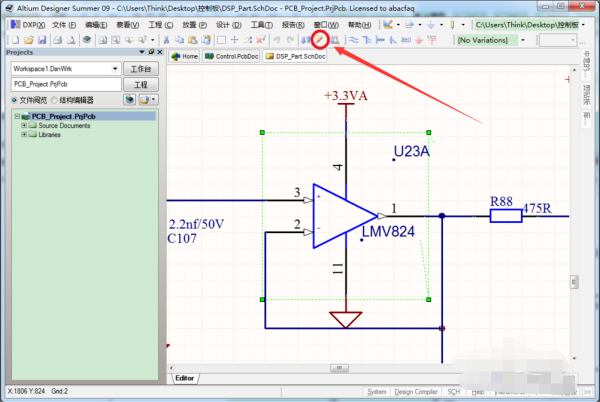Cut the selection with scissors icon
This screenshot has width=600, height=402.
(166, 40)
